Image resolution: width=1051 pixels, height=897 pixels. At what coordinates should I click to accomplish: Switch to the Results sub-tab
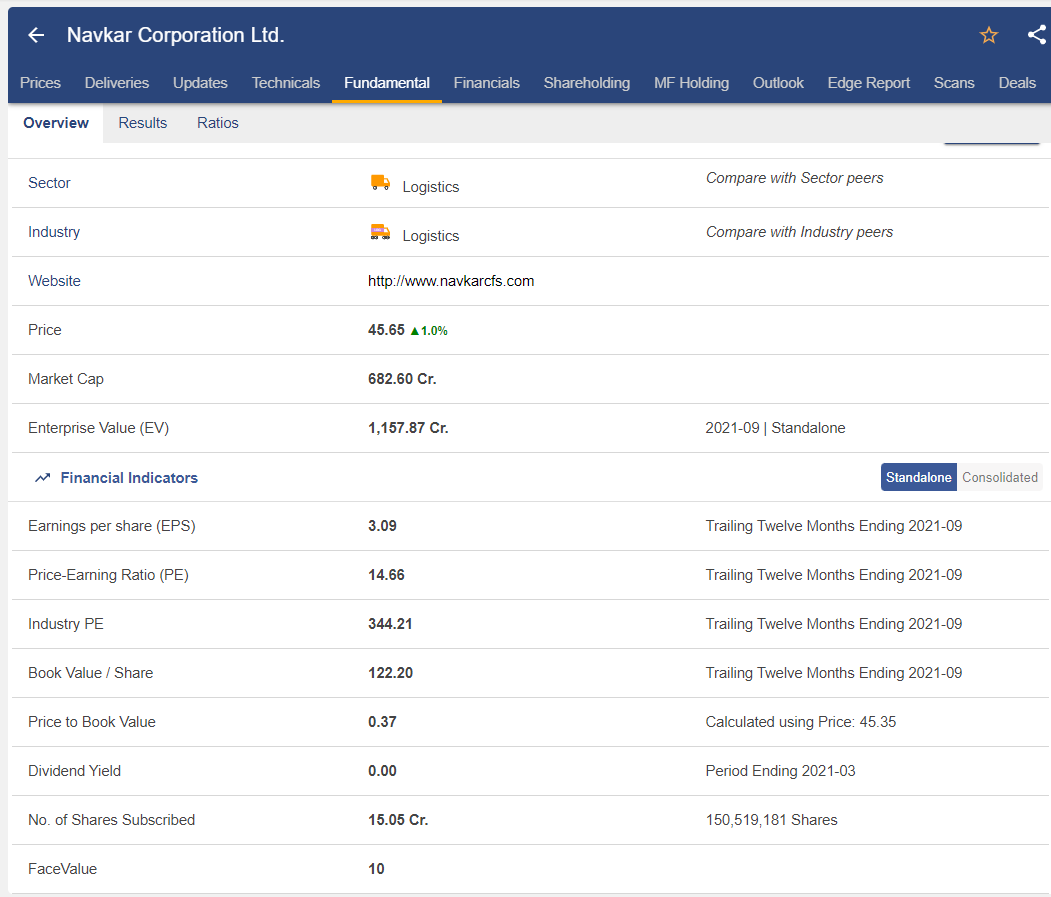tap(143, 123)
